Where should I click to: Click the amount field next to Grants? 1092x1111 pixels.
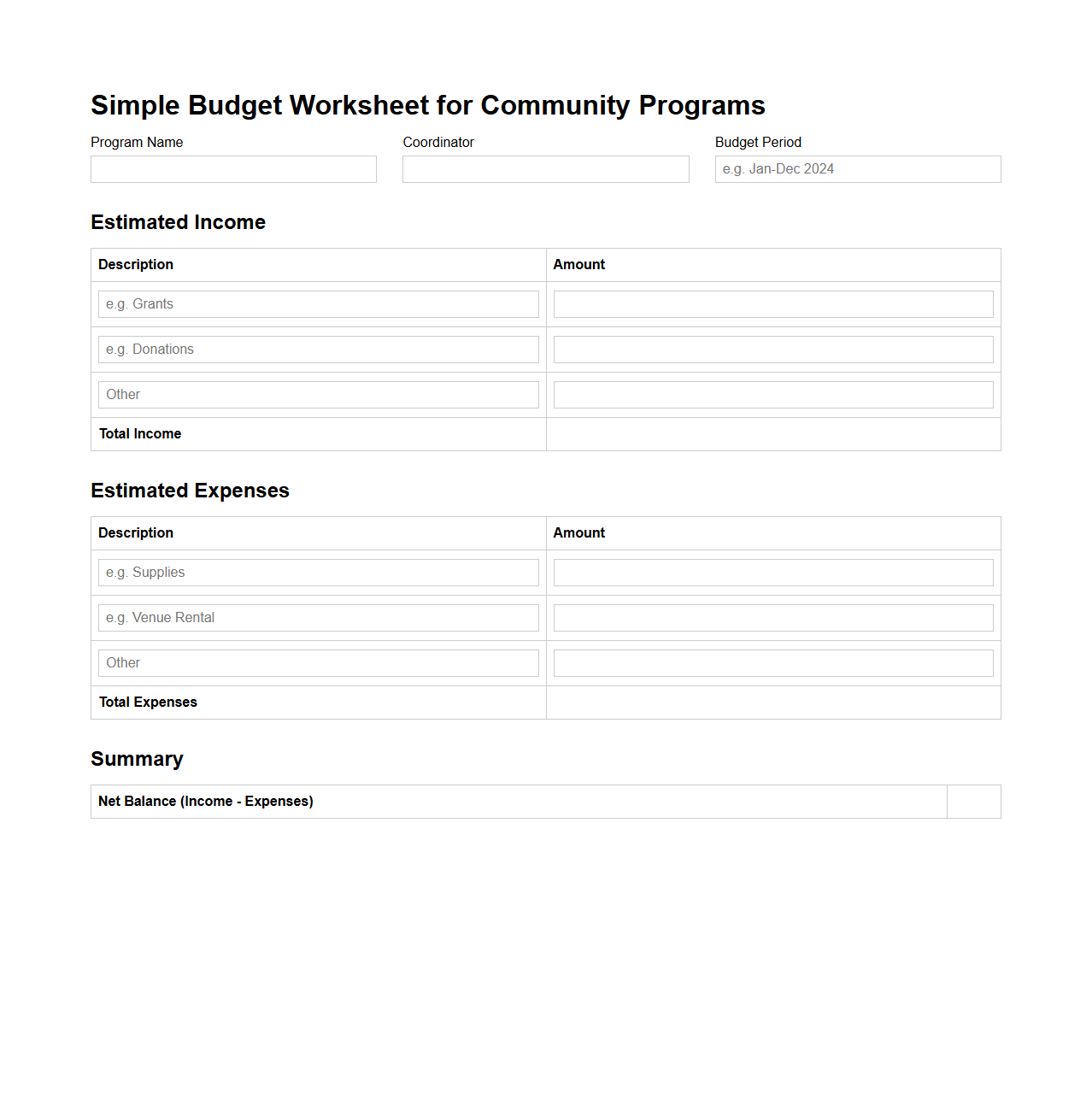(772, 304)
